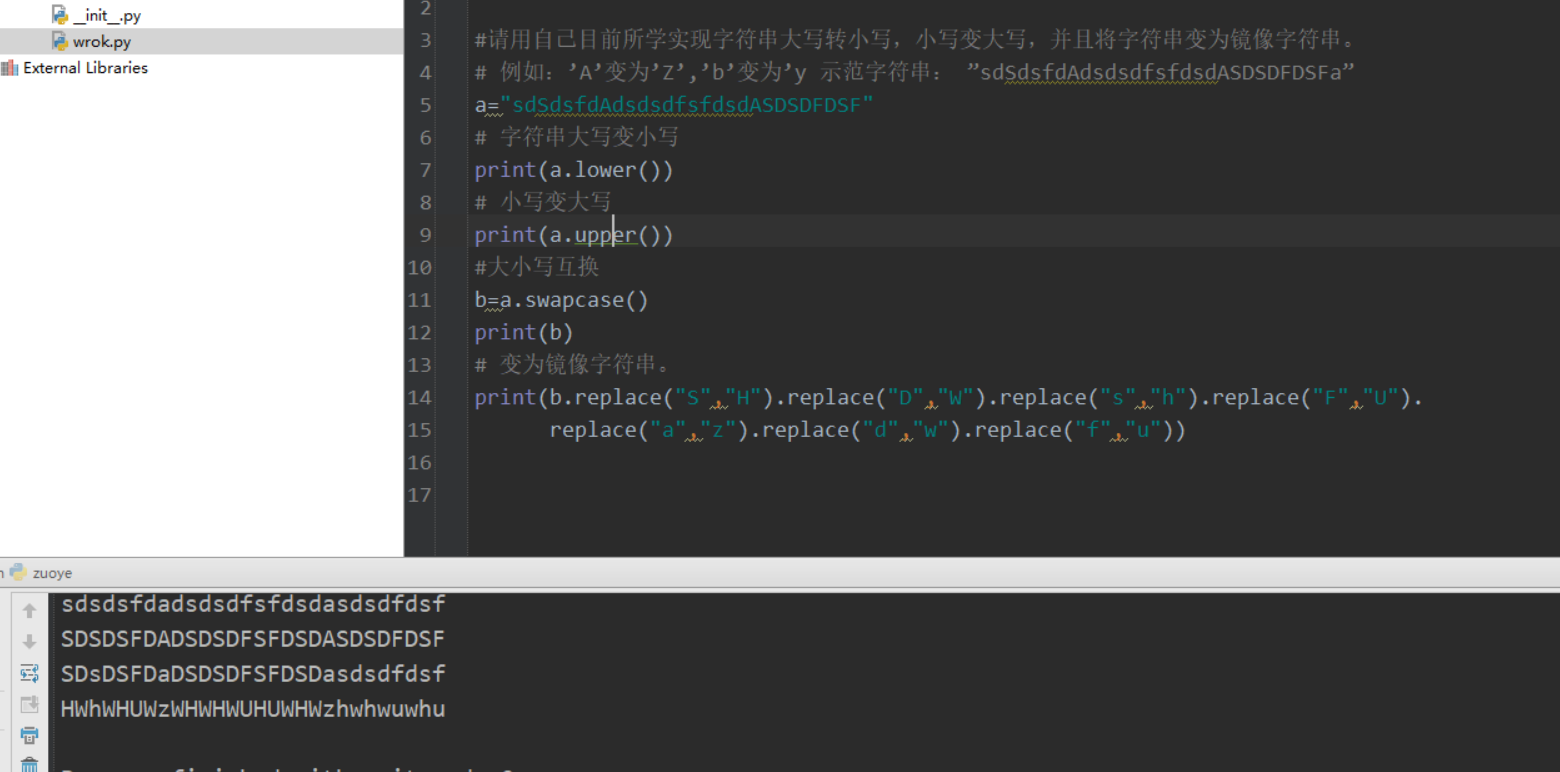
Task: Click the print icon in run panel
Action: click(29, 736)
